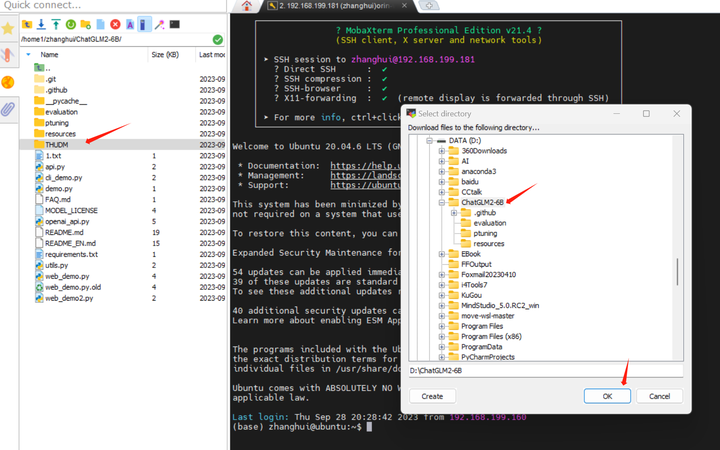Expand the Foxmail20230410 folder node
This screenshot has height=450, width=720.
click(441, 275)
